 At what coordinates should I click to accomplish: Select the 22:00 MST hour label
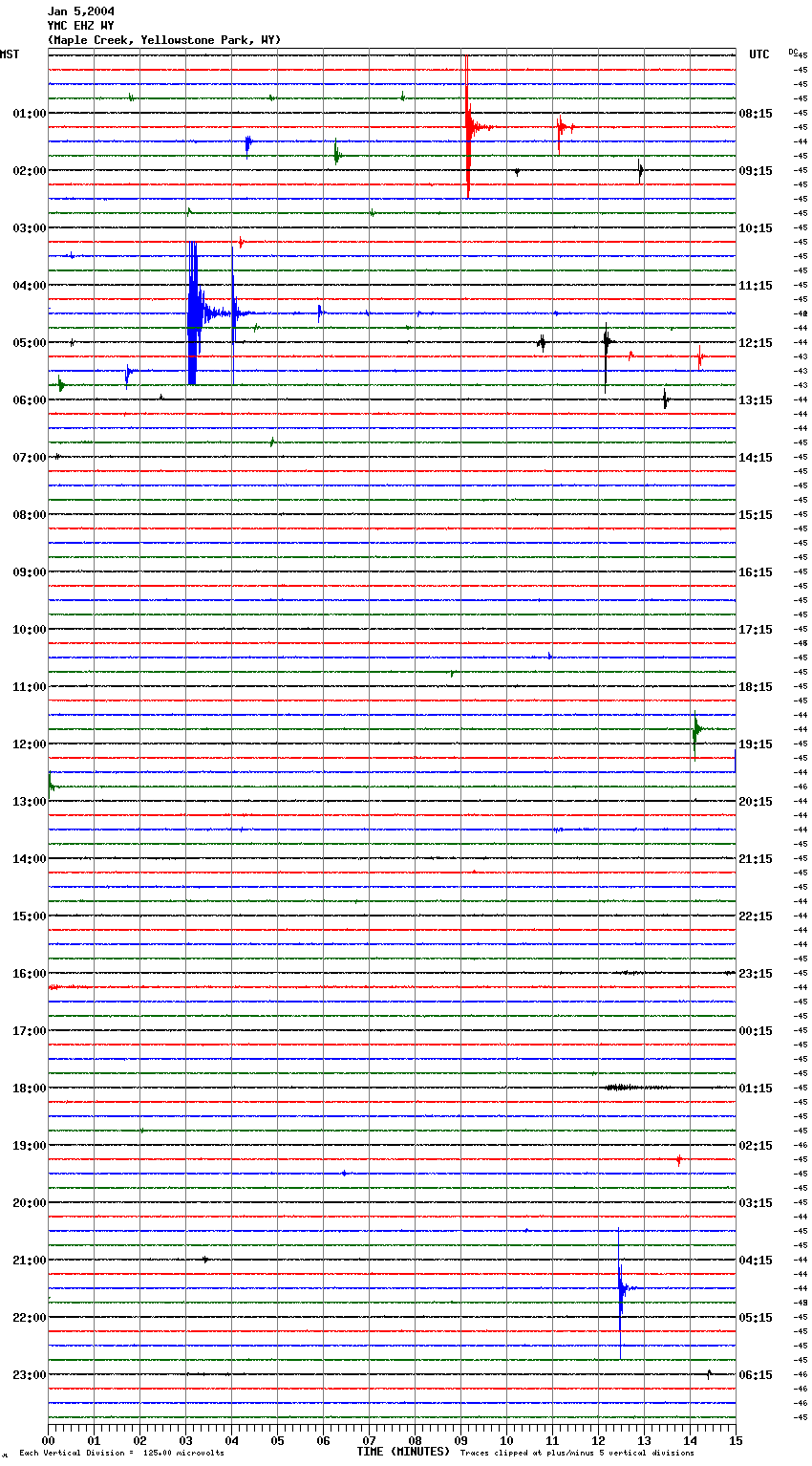click(x=30, y=1318)
